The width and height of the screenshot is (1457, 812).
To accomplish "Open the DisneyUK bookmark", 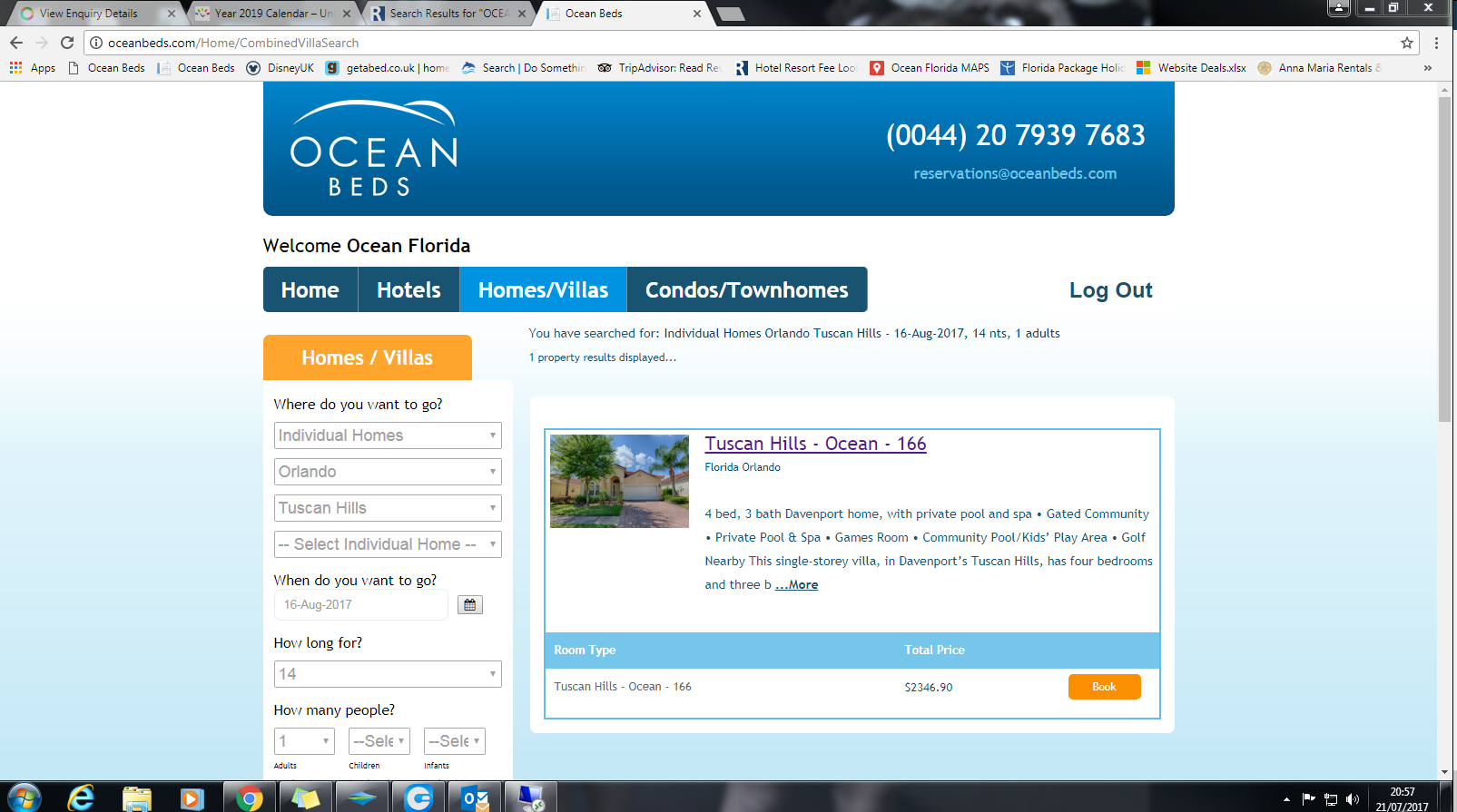I will pos(281,68).
